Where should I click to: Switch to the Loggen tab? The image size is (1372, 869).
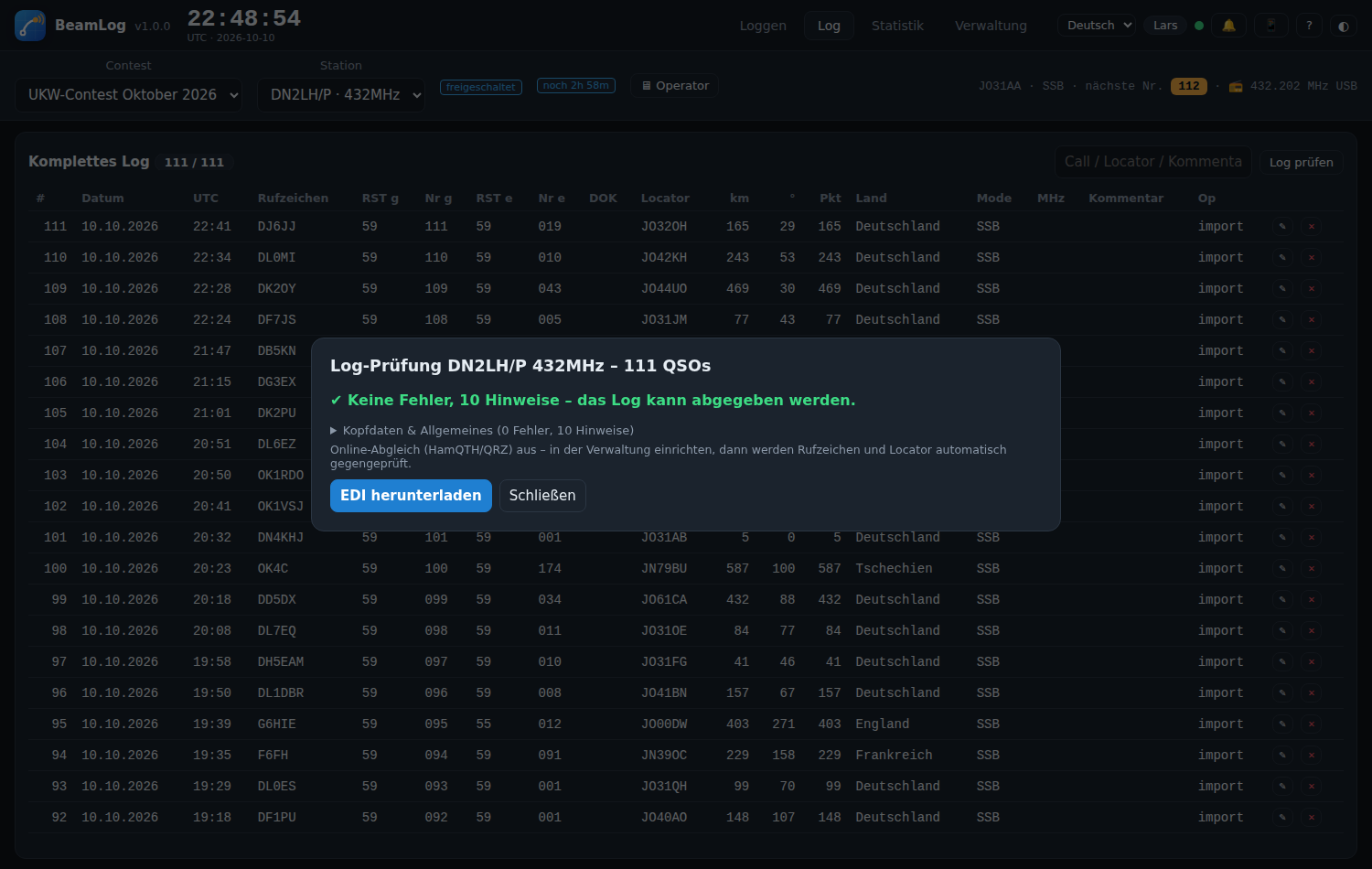(763, 26)
